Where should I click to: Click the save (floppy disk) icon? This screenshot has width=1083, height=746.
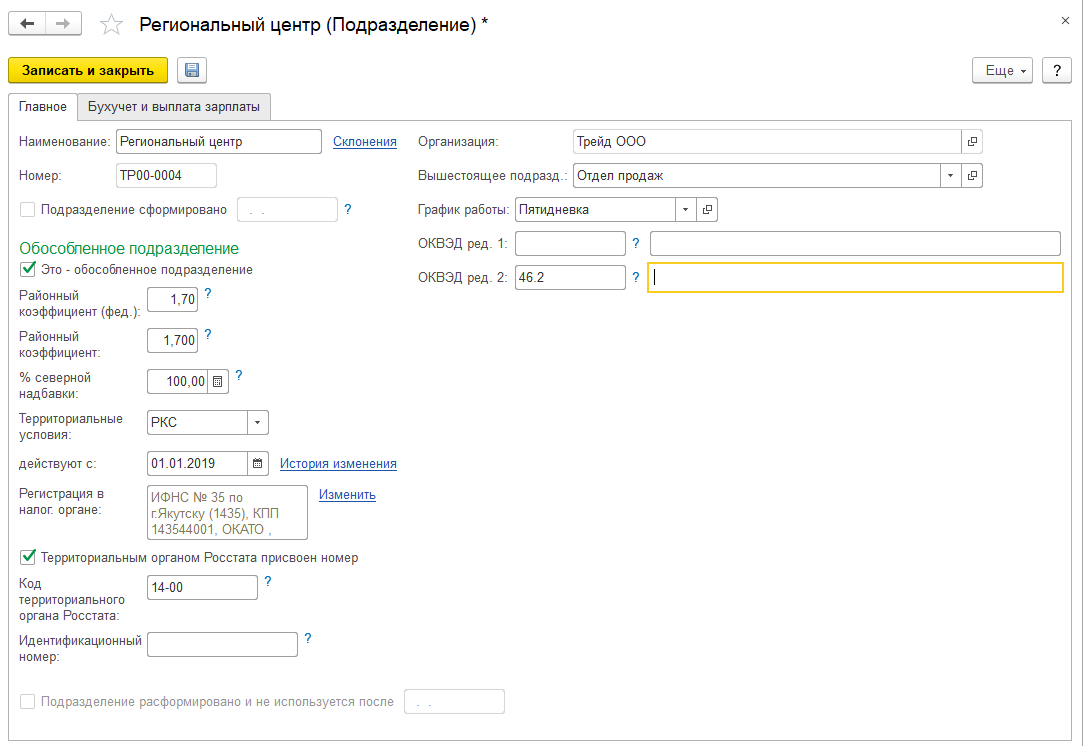pos(191,70)
